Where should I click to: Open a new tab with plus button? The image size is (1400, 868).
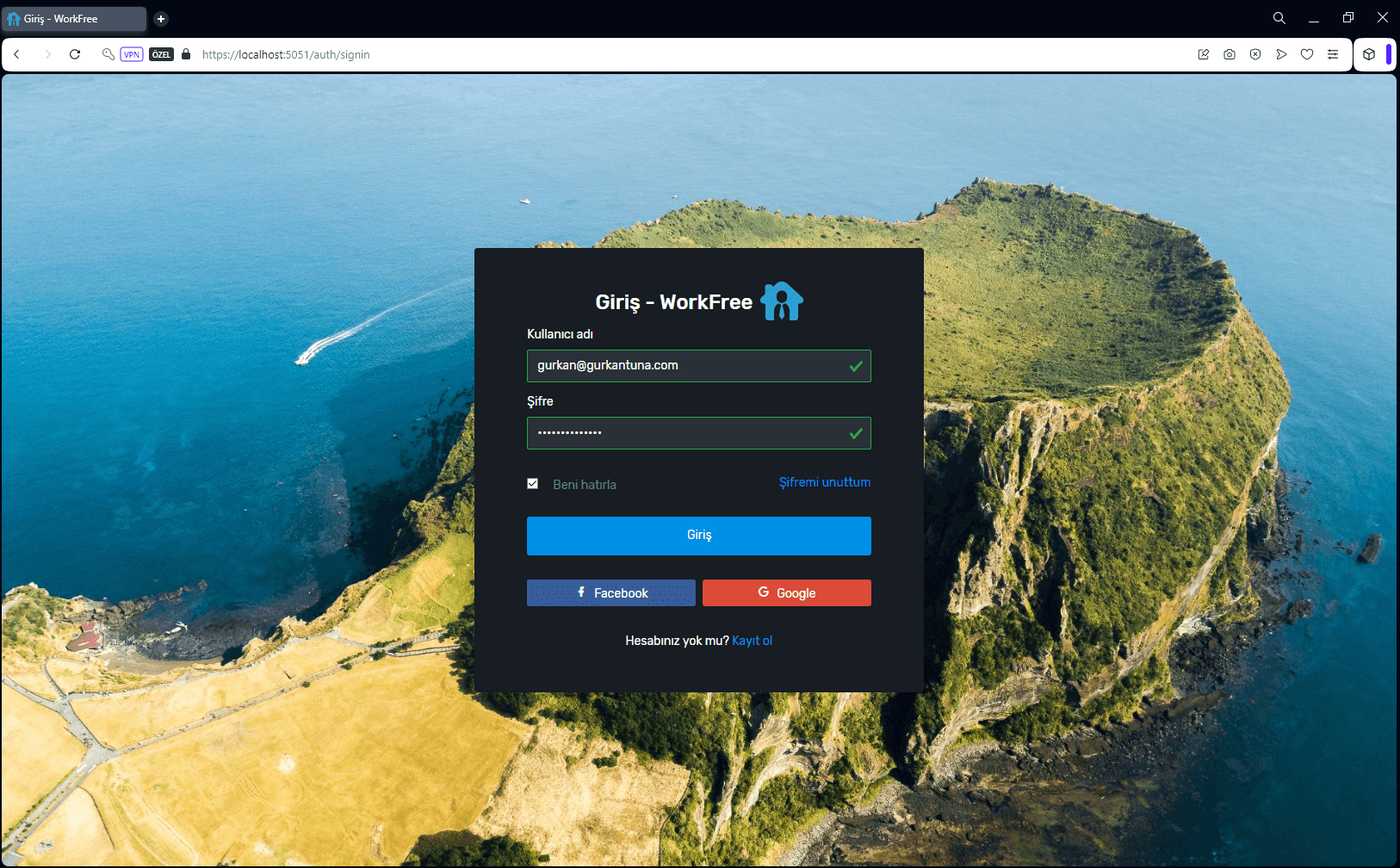pos(161,19)
